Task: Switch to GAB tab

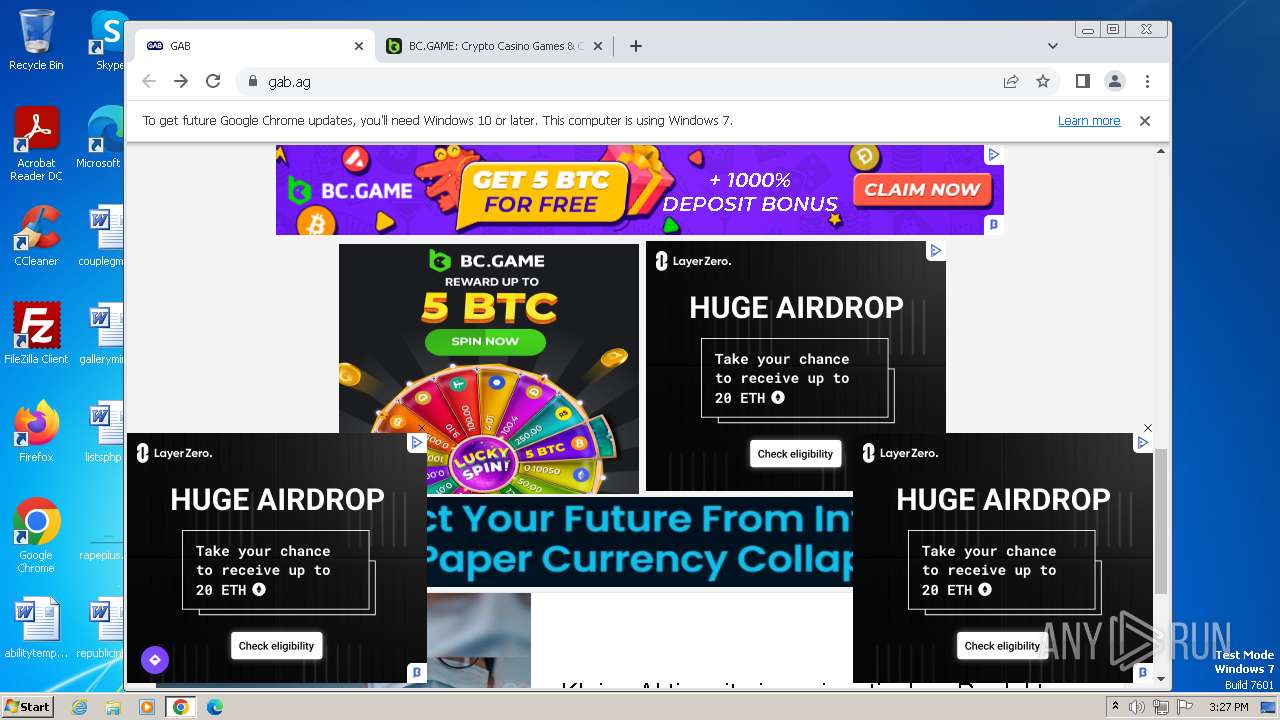Action: pos(255,46)
